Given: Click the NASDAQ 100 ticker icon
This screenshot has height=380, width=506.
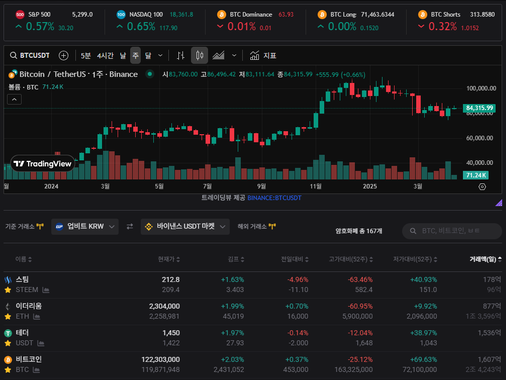Looking at the screenshot, I should click(x=121, y=14).
